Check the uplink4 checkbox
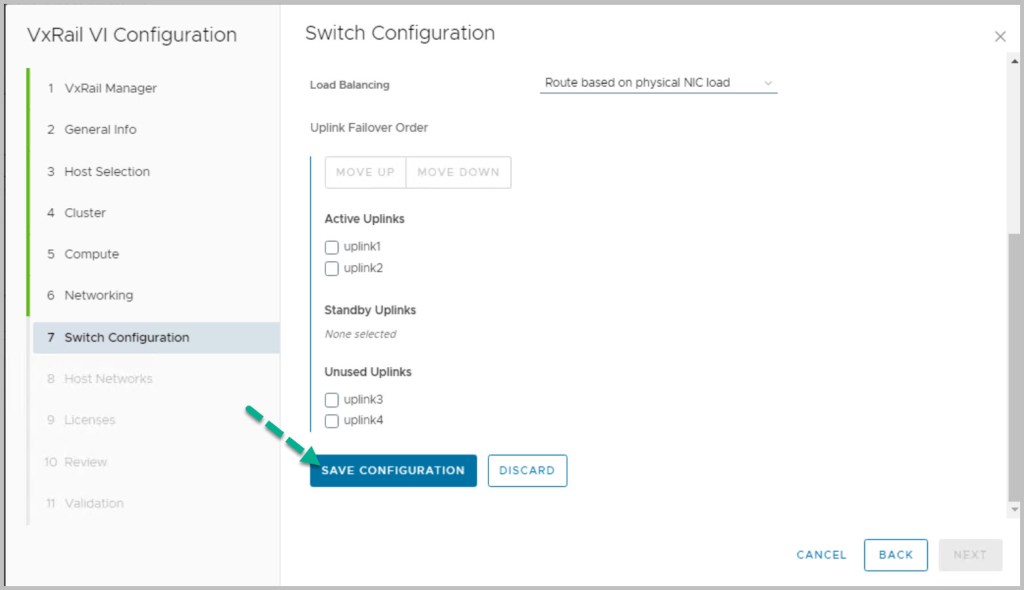 click(332, 421)
